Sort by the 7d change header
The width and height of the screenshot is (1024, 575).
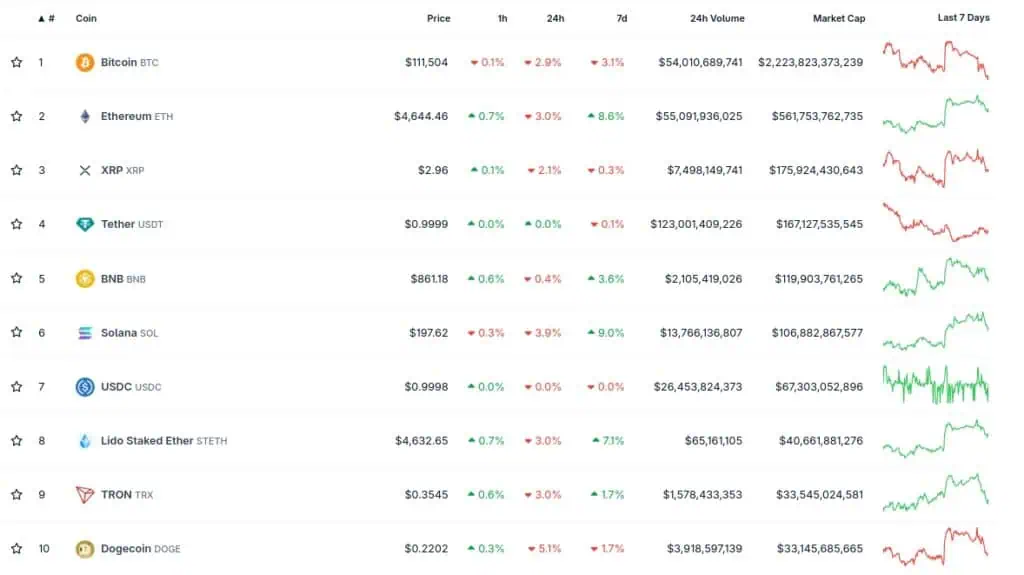(x=622, y=18)
